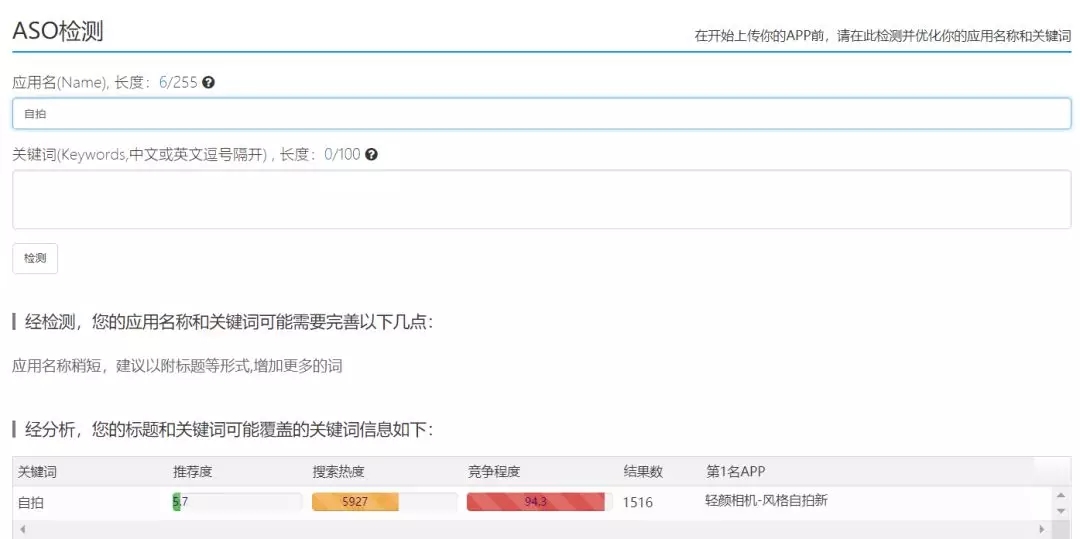Click the 竞争程度 column header
The width and height of the screenshot is (1080, 539).
pos(493,472)
